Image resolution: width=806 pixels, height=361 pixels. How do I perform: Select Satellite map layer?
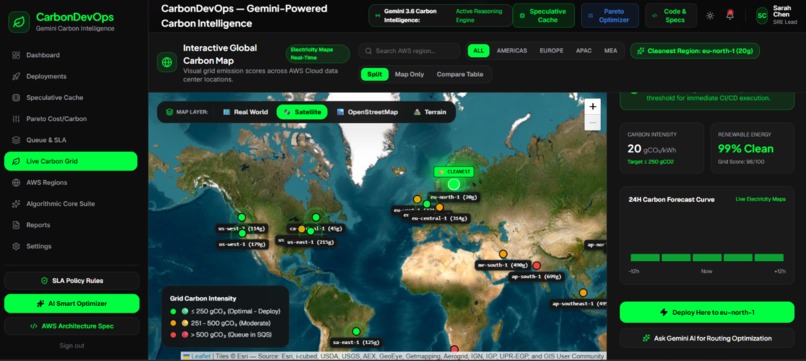point(302,112)
